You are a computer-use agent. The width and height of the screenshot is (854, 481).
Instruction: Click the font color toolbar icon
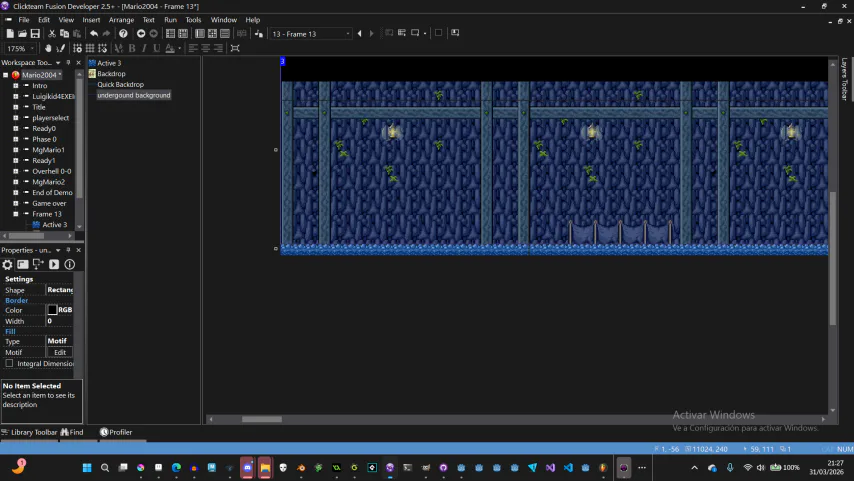(170, 48)
